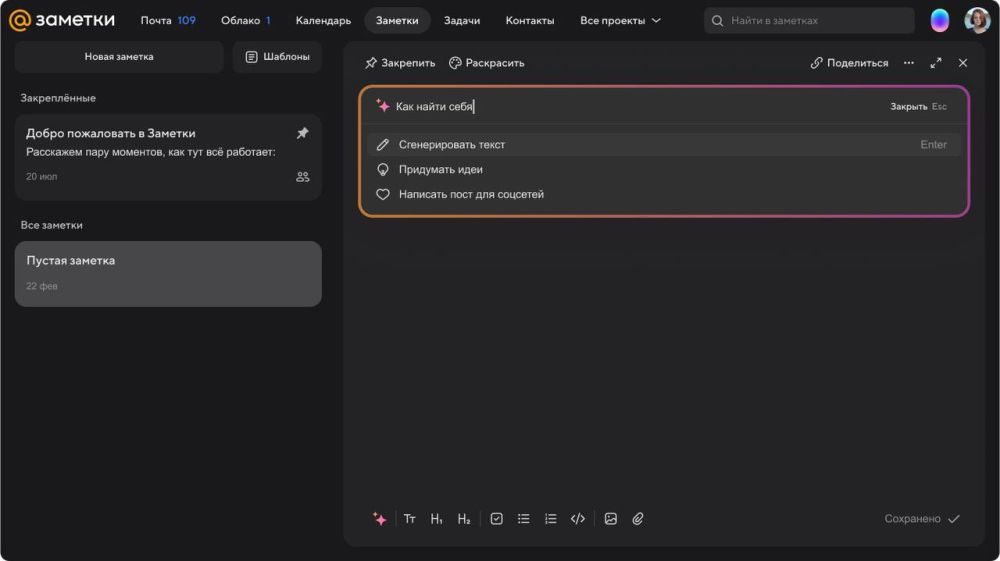Apply Heading 1 formatting
Viewport: 1000px width, 561px height.
tap(437, 519)
